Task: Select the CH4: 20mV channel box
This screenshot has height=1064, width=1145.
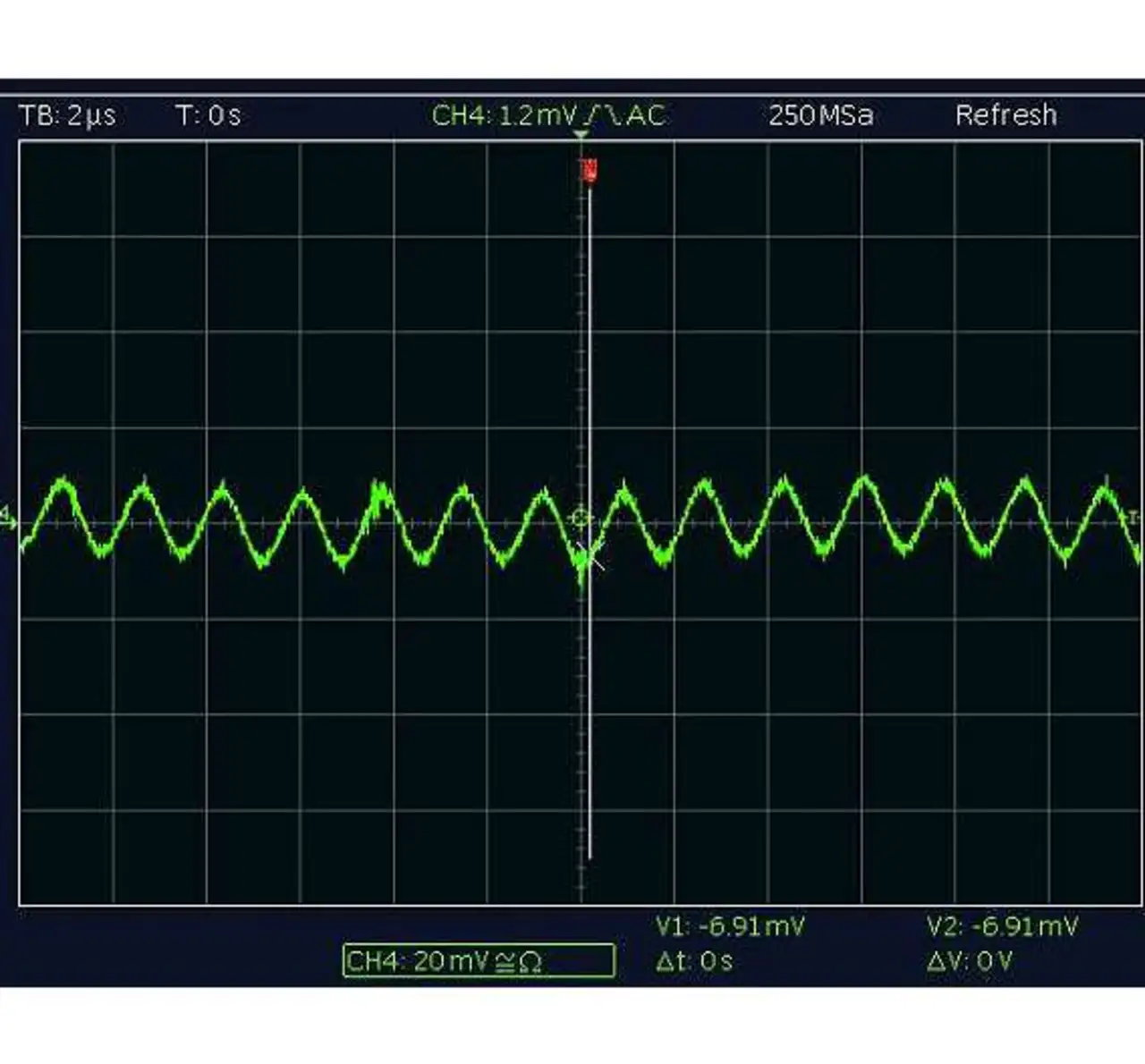Action: pos(479,961)
